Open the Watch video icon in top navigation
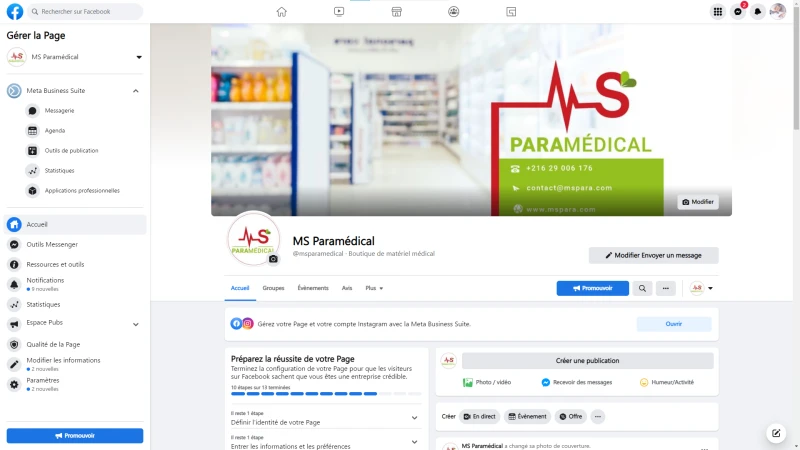The image size is (800, 450). (339, 11)
